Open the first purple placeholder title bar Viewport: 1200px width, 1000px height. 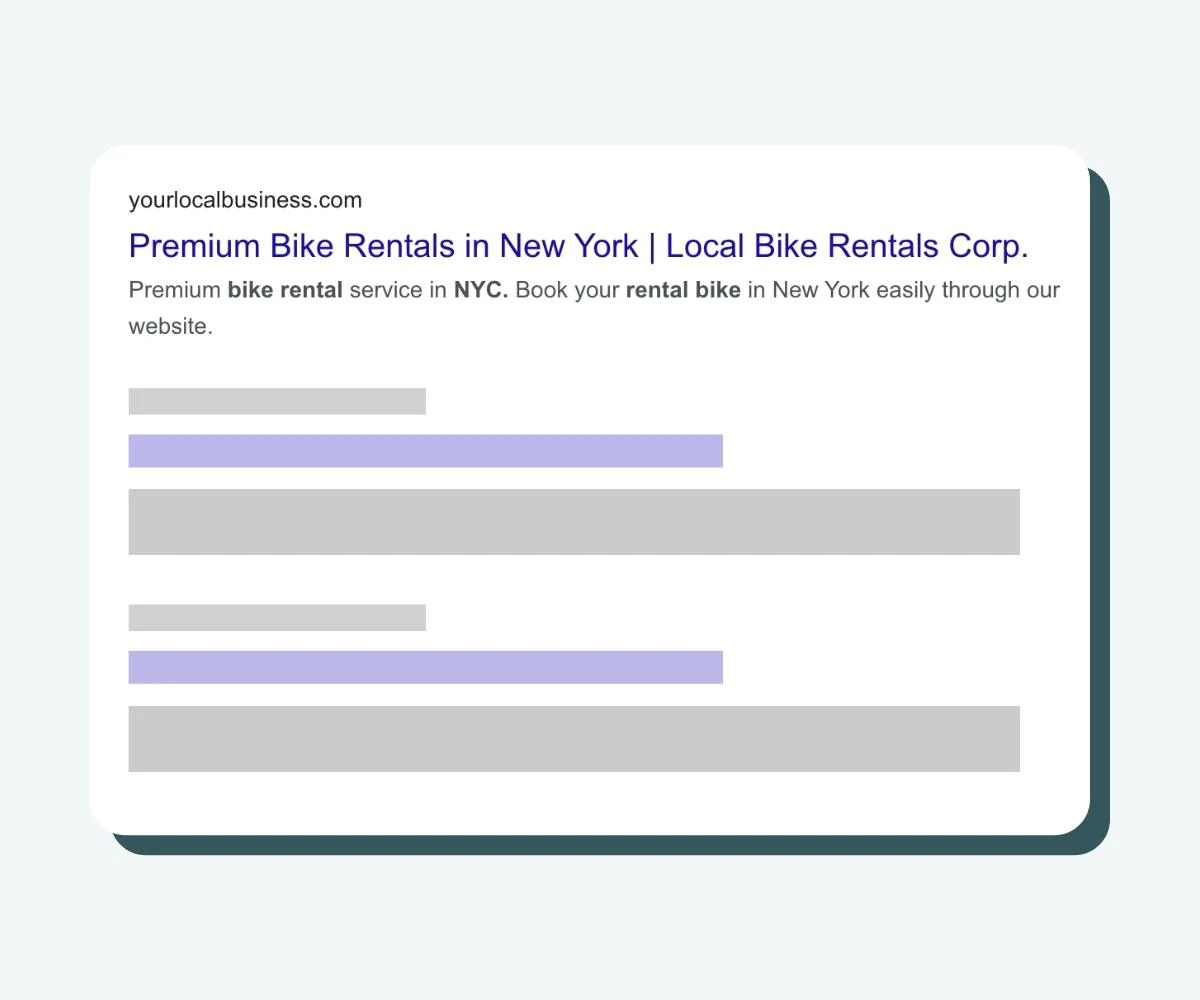coord(426,451)
